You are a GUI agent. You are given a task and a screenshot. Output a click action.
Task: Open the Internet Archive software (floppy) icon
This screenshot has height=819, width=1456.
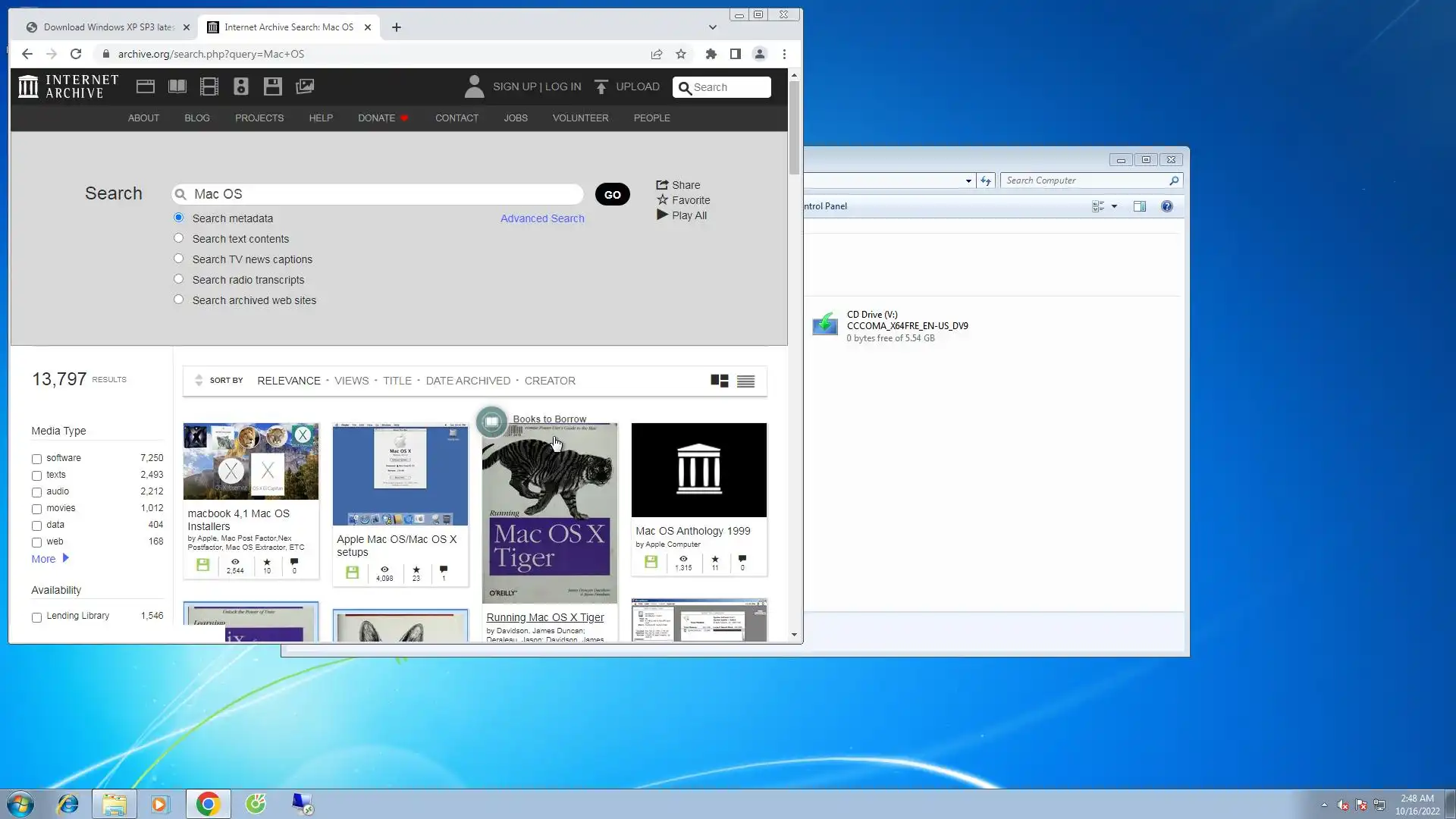[273, 86]
